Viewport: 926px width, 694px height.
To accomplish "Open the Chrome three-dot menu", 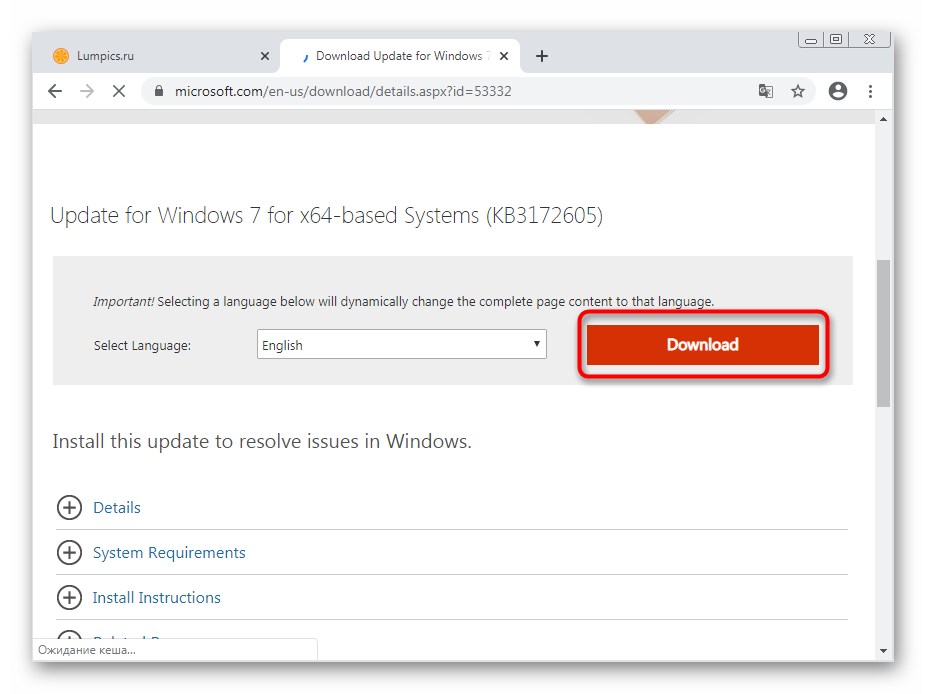I will 870,91.
